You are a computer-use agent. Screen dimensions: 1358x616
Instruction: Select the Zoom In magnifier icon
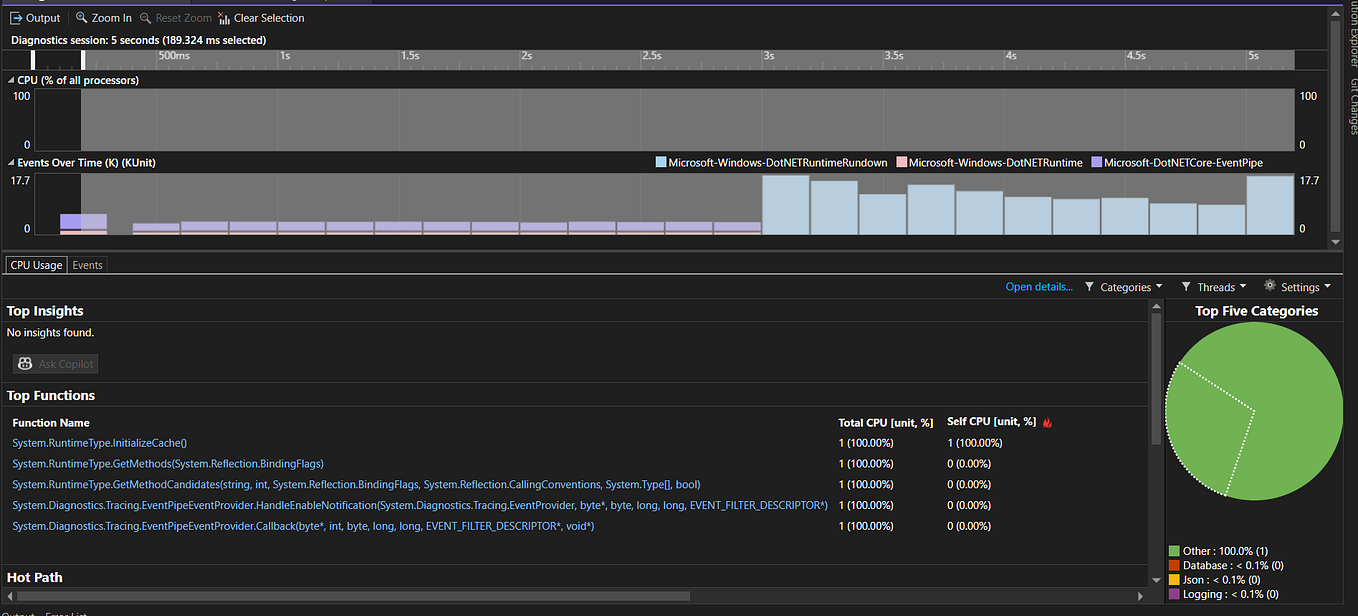81,17
